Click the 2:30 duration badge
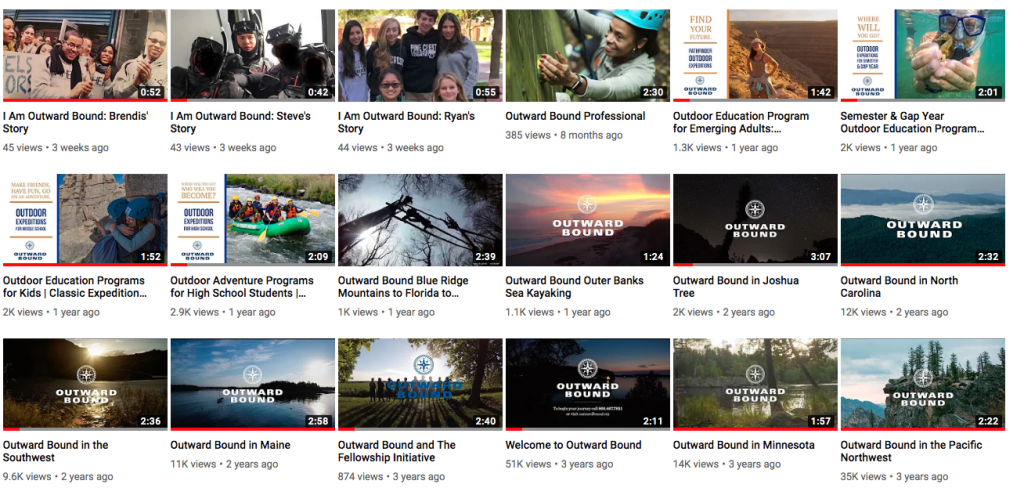 (x=653, y=92)
